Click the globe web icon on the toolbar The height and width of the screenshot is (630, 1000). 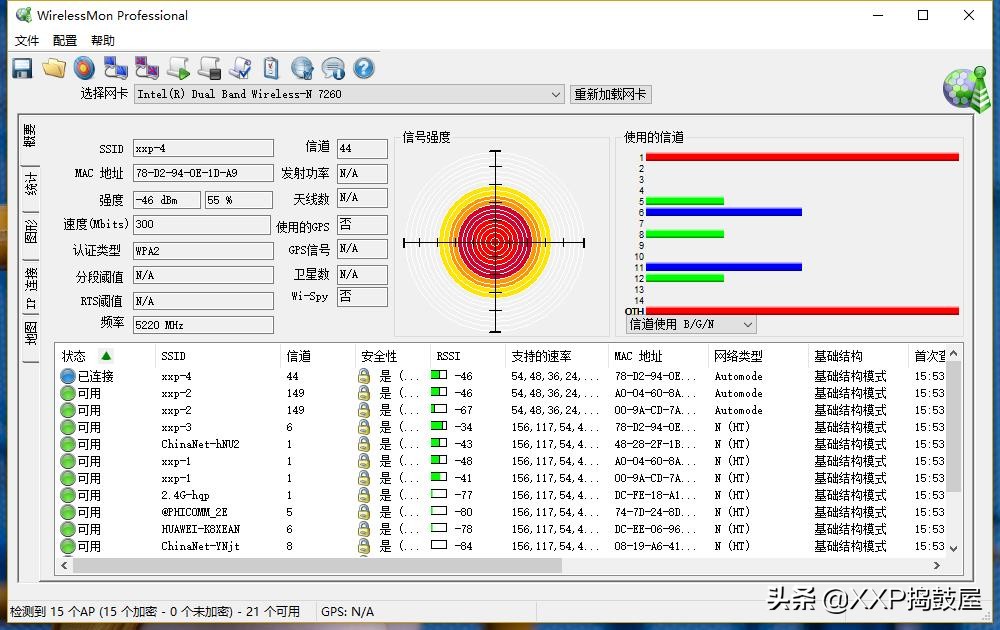[302, 67]
